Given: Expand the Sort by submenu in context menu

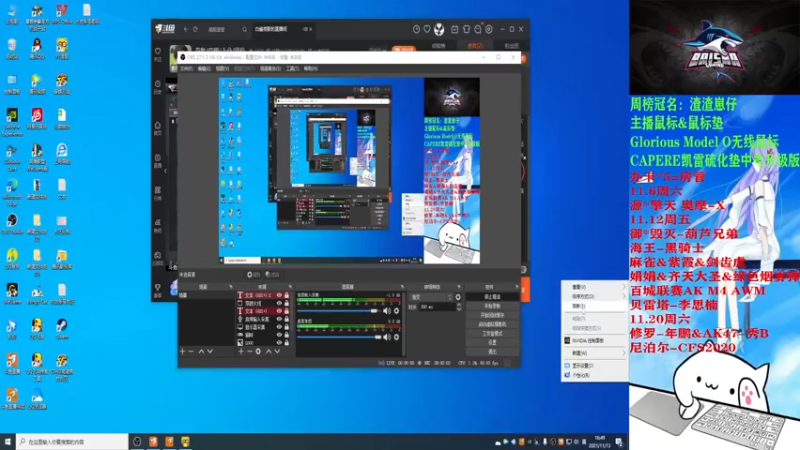Looking at the screenshot, I should (594, 296).
